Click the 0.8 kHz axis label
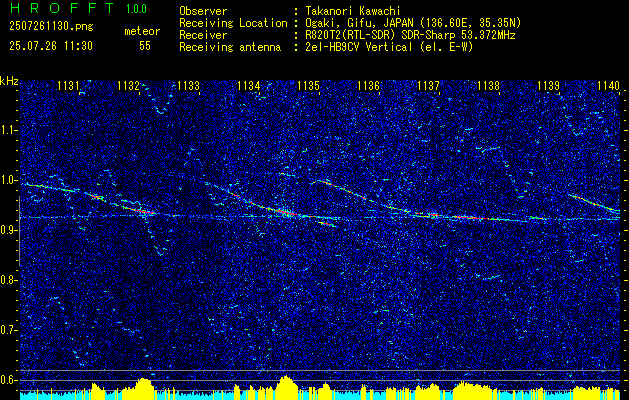 pyautogui.click(x=9, y=280)
